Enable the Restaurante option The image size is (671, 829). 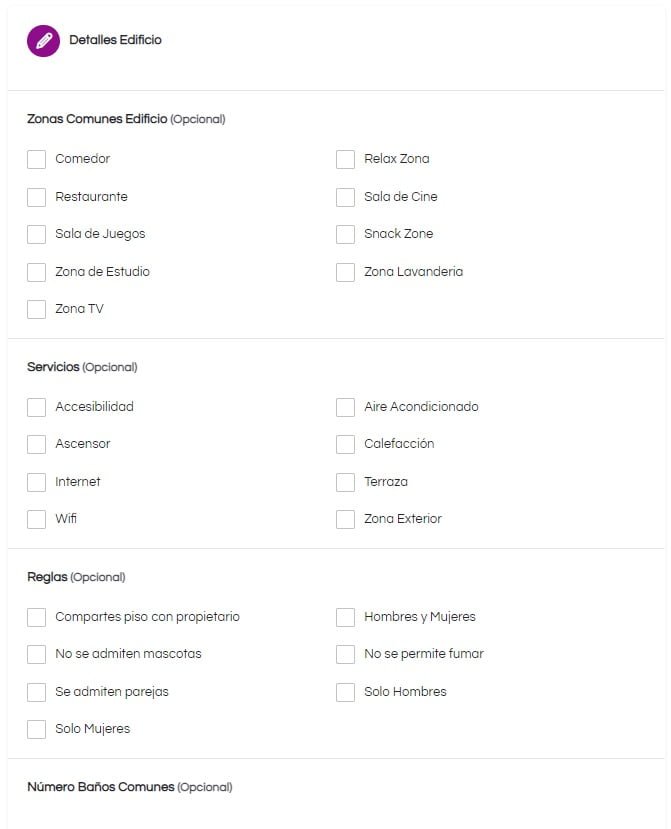point(36,197)
